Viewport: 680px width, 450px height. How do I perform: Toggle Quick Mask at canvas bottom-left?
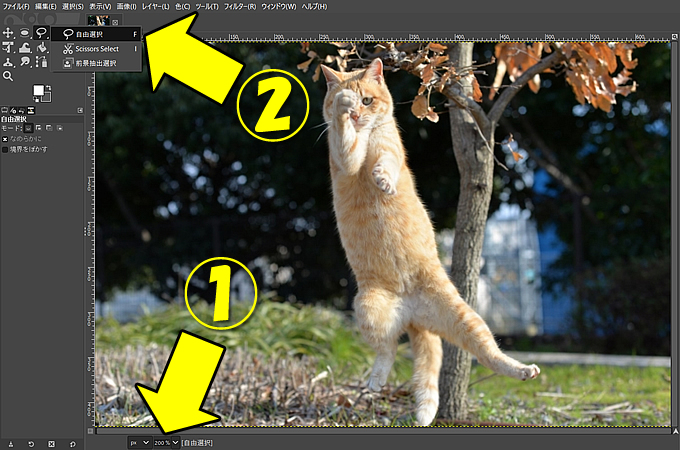(x=90, y=431)
